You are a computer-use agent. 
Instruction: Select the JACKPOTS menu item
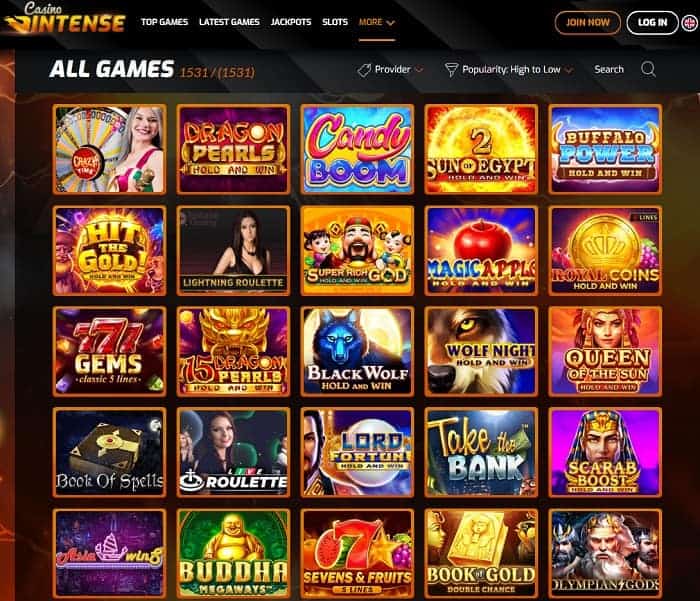tap(291, 22)
